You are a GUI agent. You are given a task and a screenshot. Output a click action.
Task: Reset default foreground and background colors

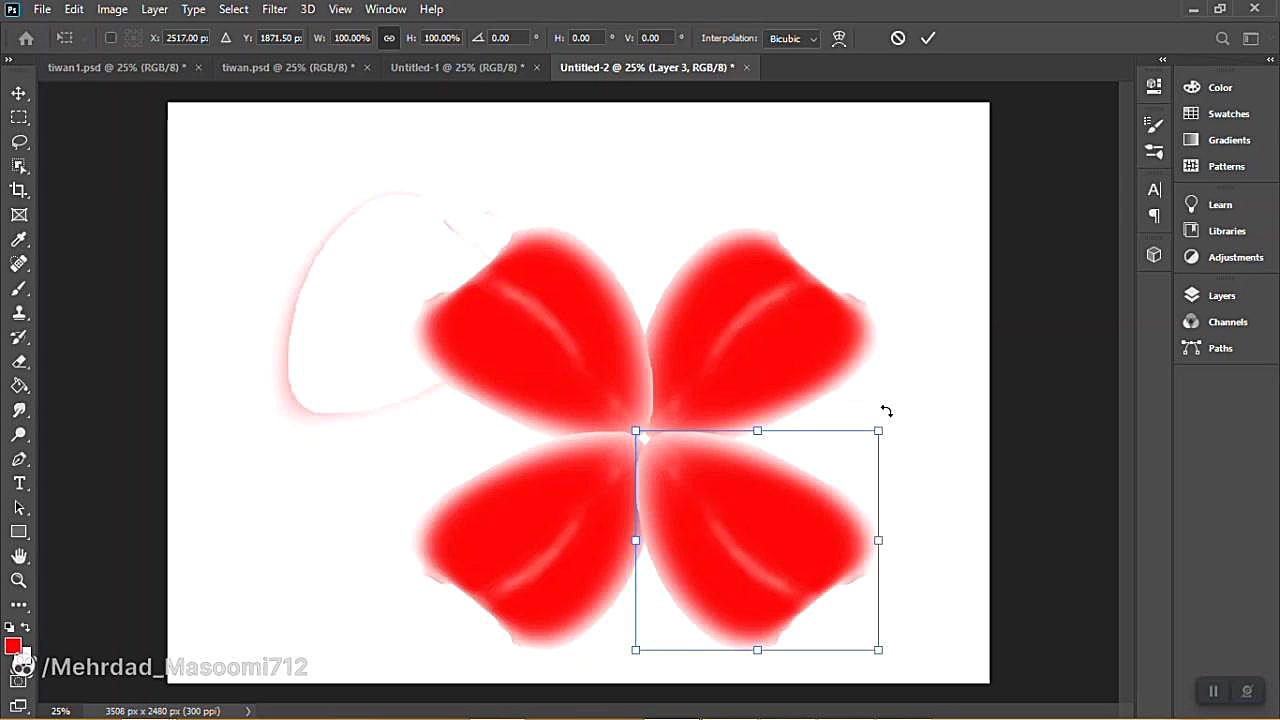(x=10, y=627)
